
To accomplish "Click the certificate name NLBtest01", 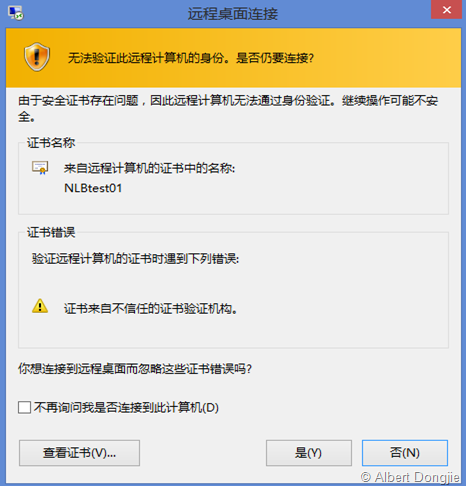I will 93,188.
